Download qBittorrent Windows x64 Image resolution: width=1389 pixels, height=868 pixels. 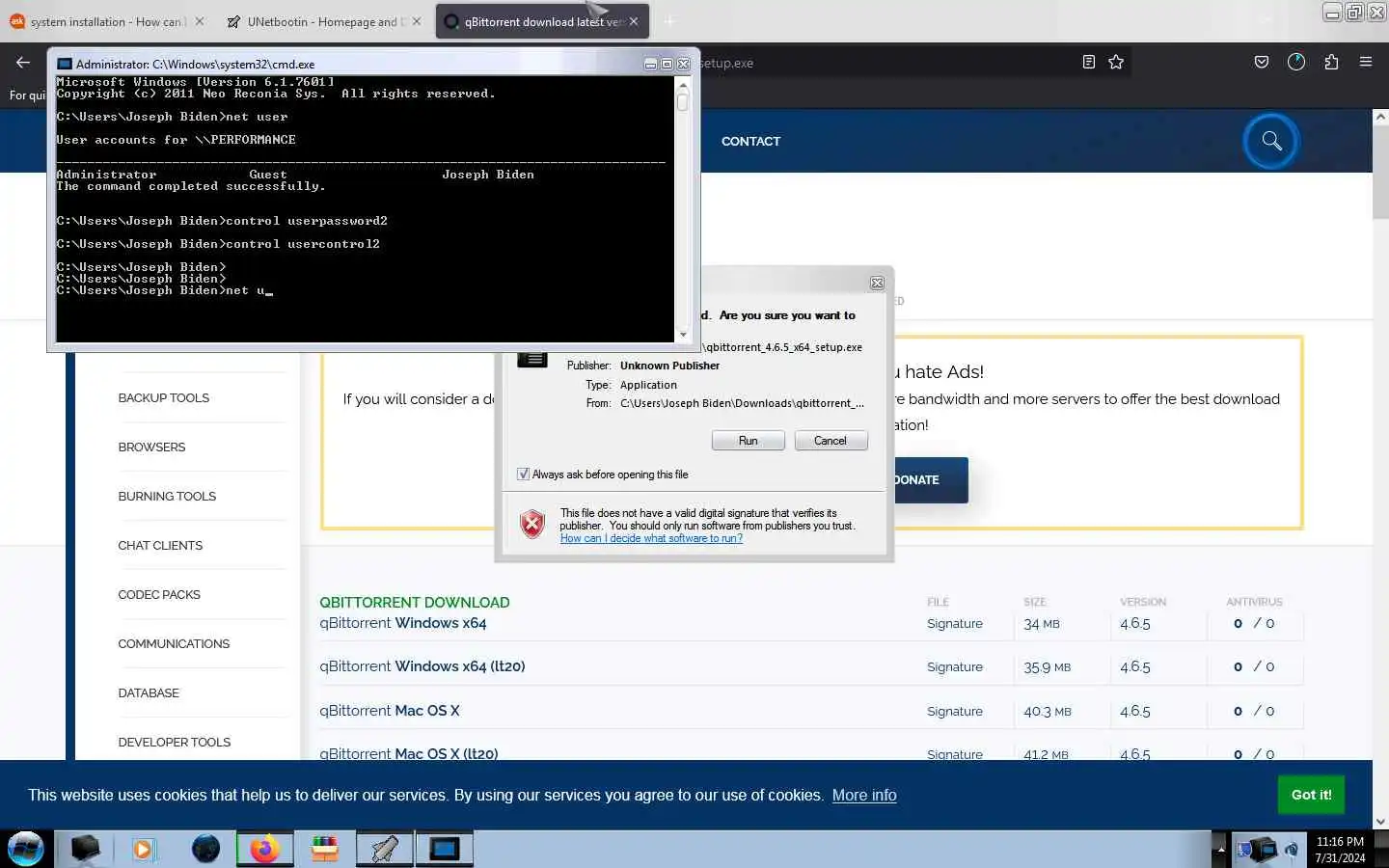(x=402, y=623)
